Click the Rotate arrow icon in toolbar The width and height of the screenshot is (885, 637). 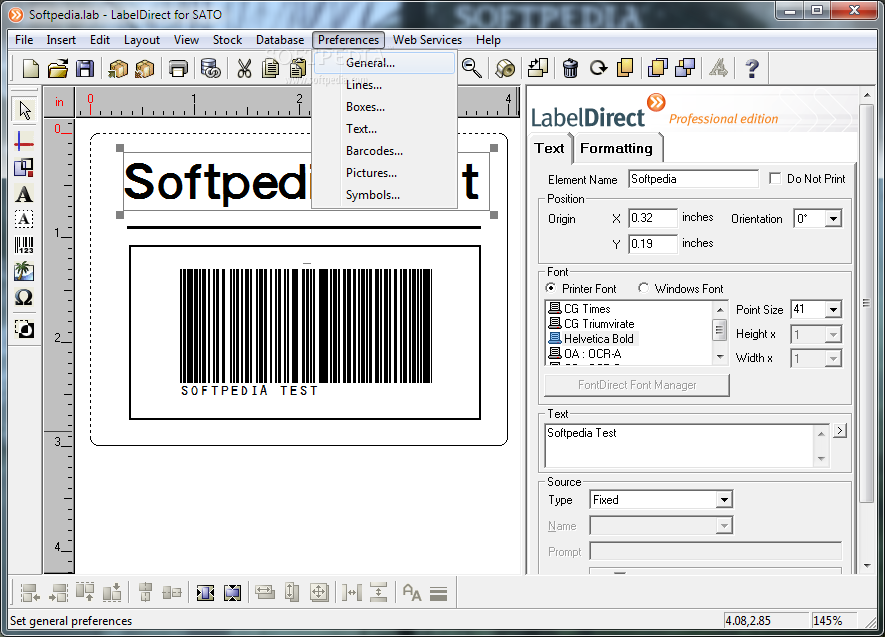598,68
